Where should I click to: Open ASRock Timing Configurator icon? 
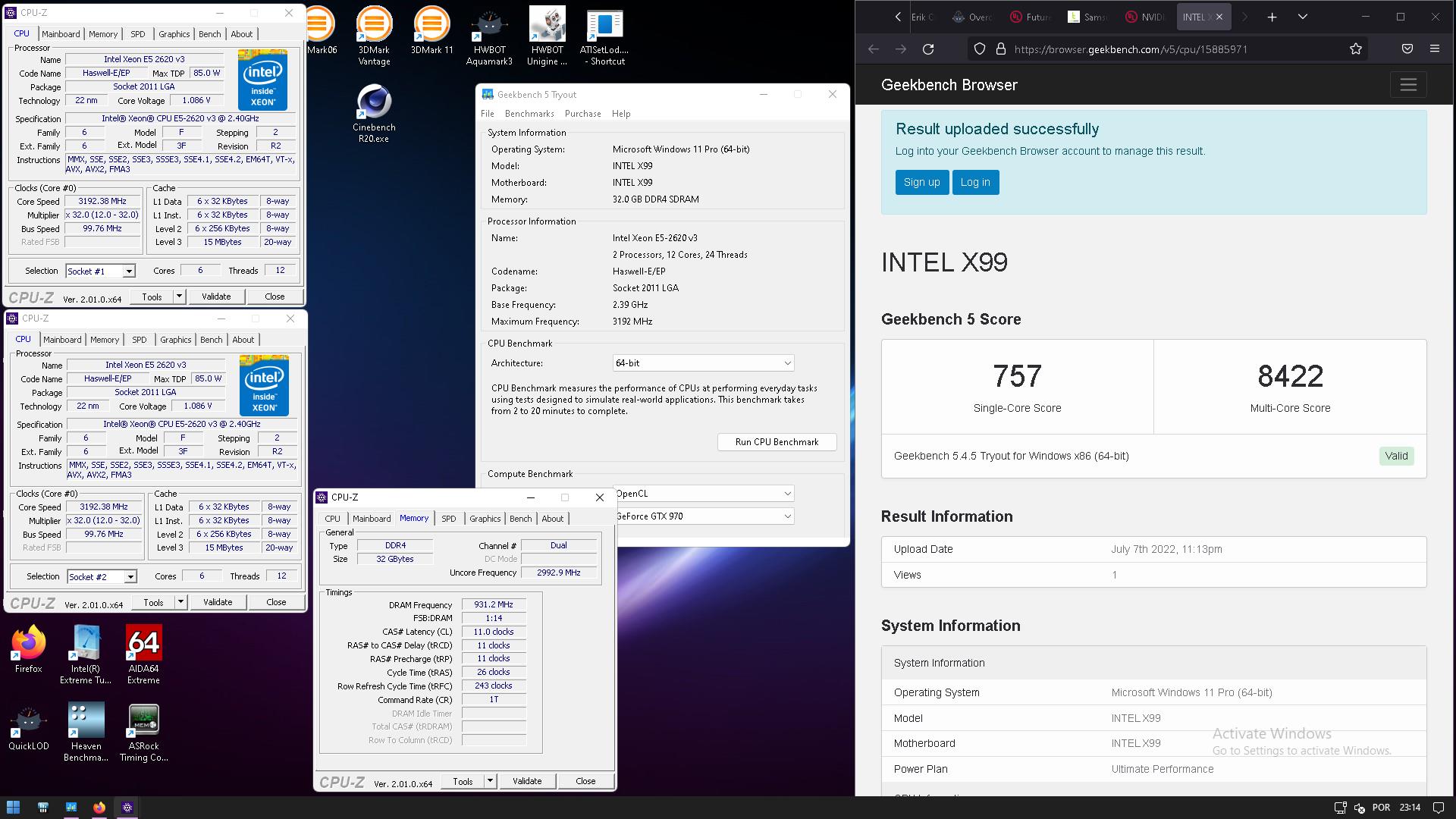click(x=143, y=733)
